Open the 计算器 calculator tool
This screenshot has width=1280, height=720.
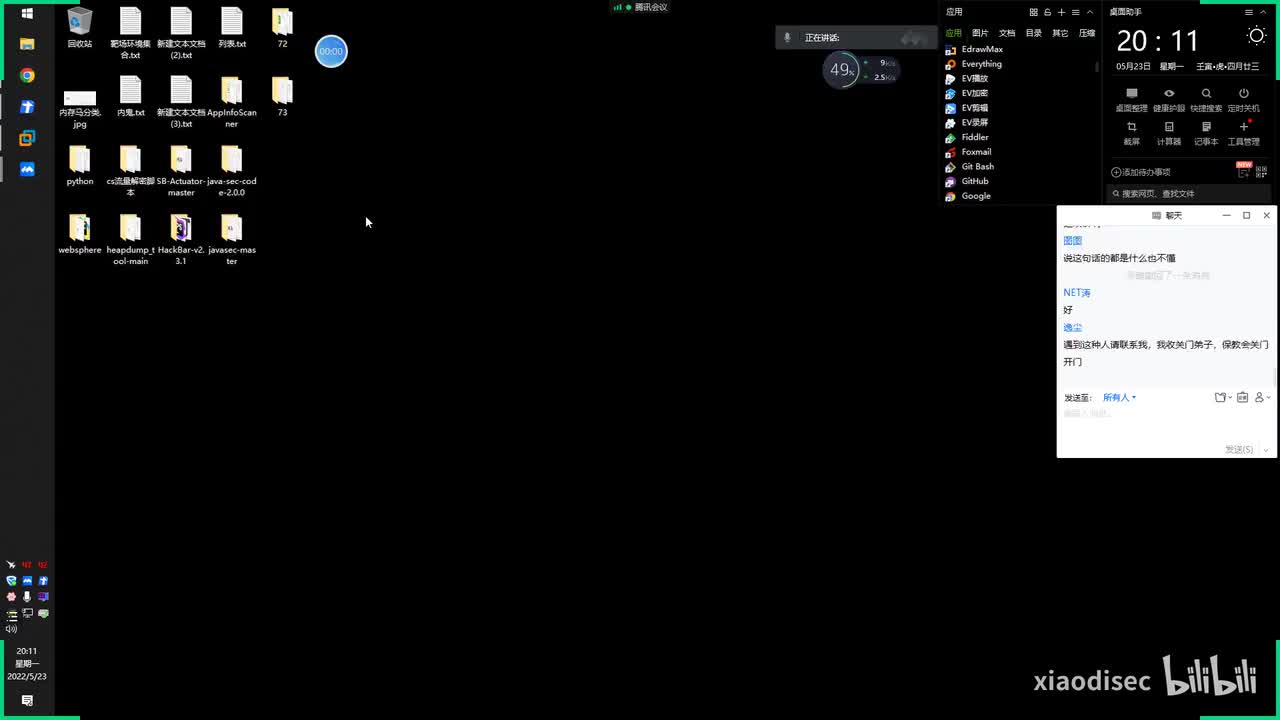coord(1169,133)
